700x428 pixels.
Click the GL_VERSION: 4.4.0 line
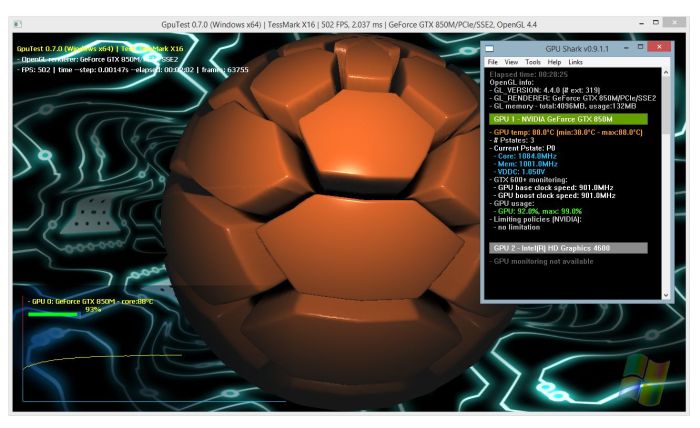(545, 90)
